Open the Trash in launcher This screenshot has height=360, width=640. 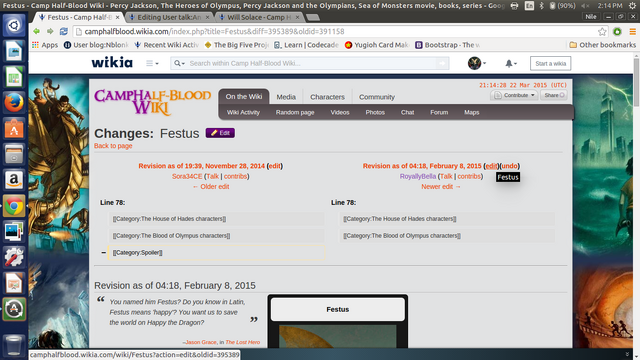(14, 345)
